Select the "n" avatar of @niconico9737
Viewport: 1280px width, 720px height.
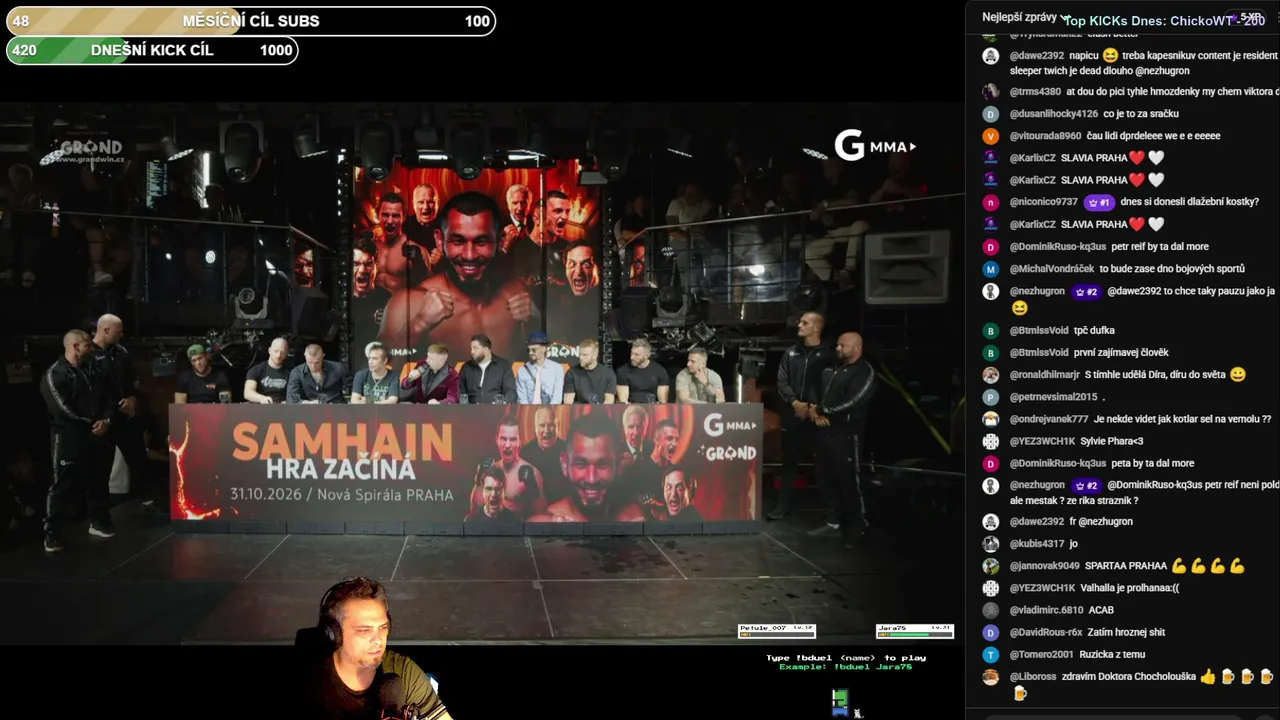tap(991, 202)
